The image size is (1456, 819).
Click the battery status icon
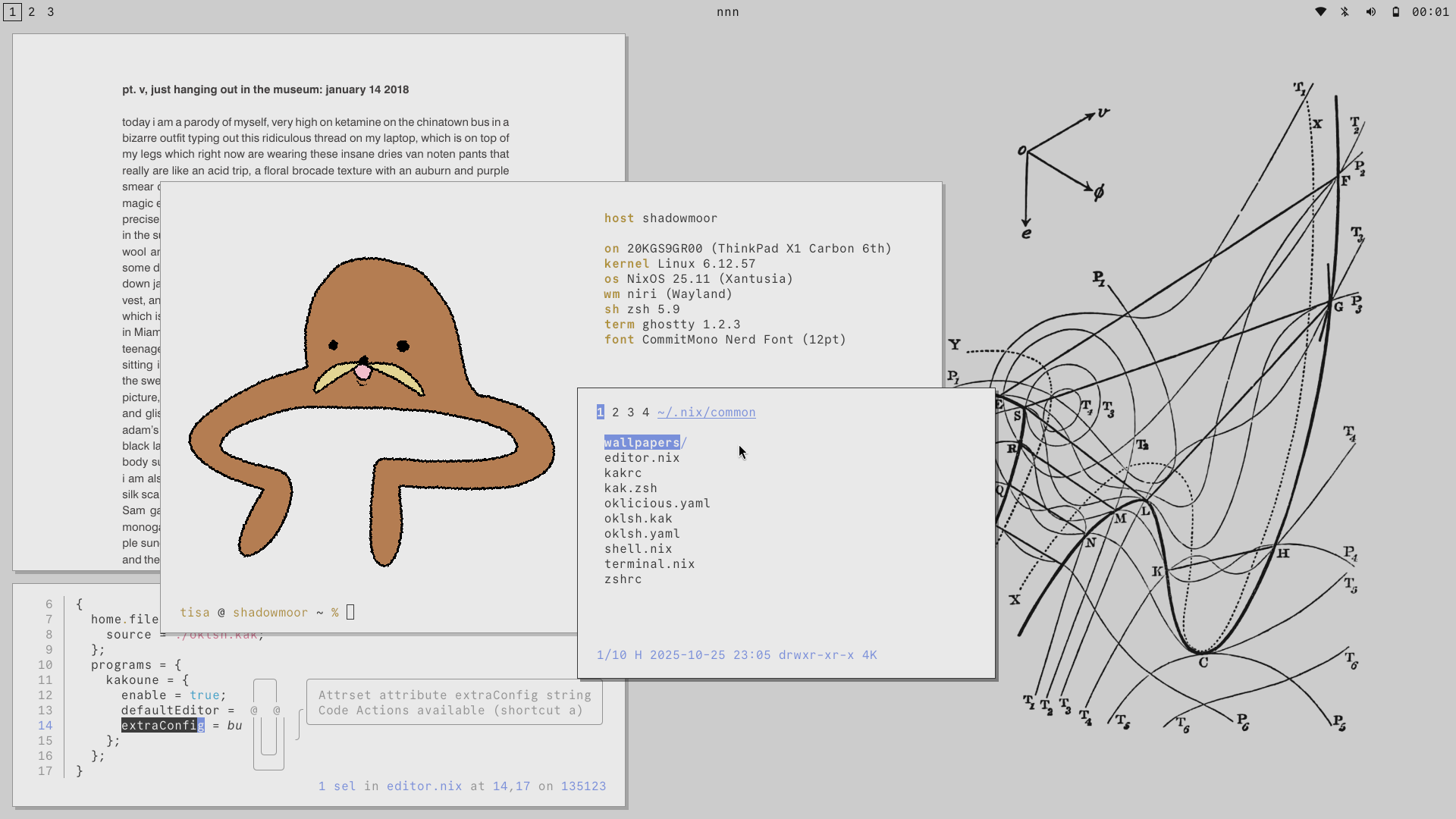[1395, 12]
